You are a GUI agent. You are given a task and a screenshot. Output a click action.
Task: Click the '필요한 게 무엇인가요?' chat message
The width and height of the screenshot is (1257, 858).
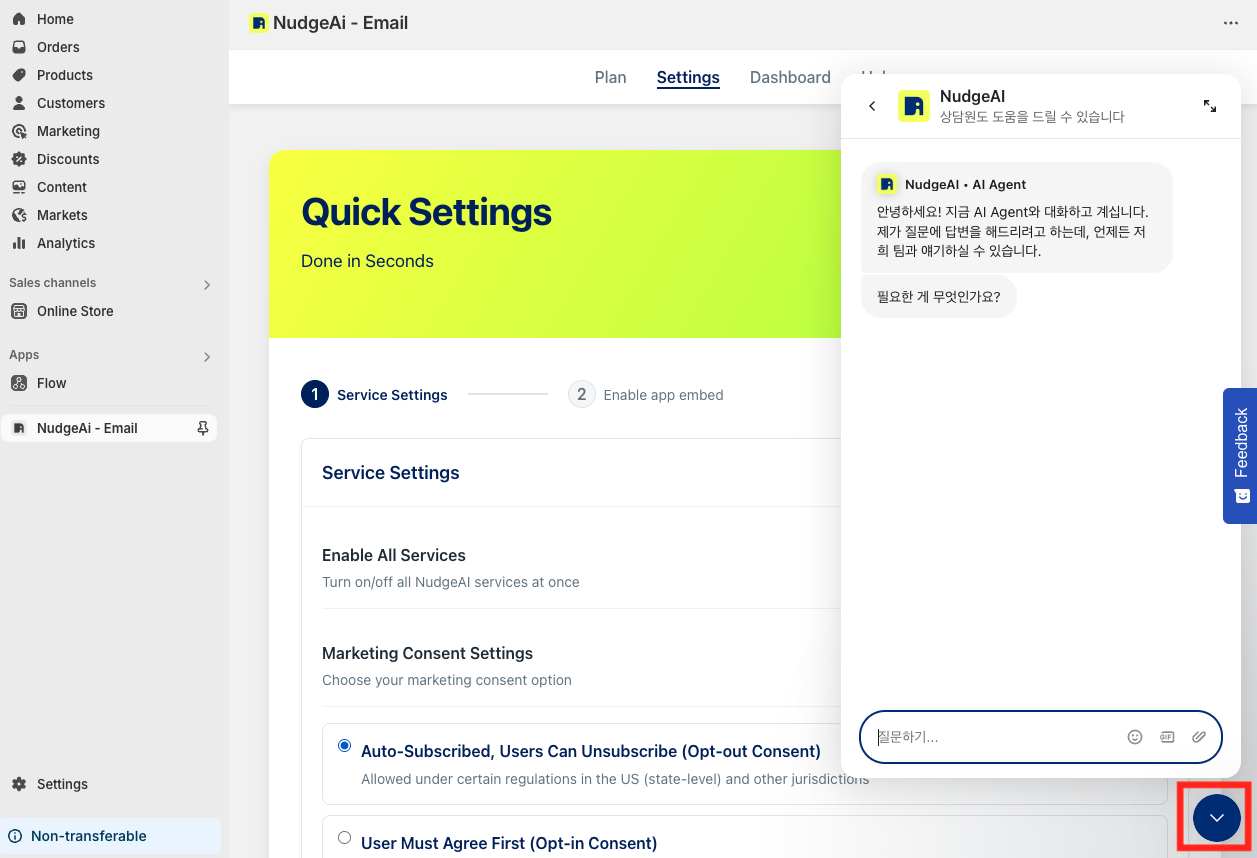pyautogui.click(x=939, y=297)
